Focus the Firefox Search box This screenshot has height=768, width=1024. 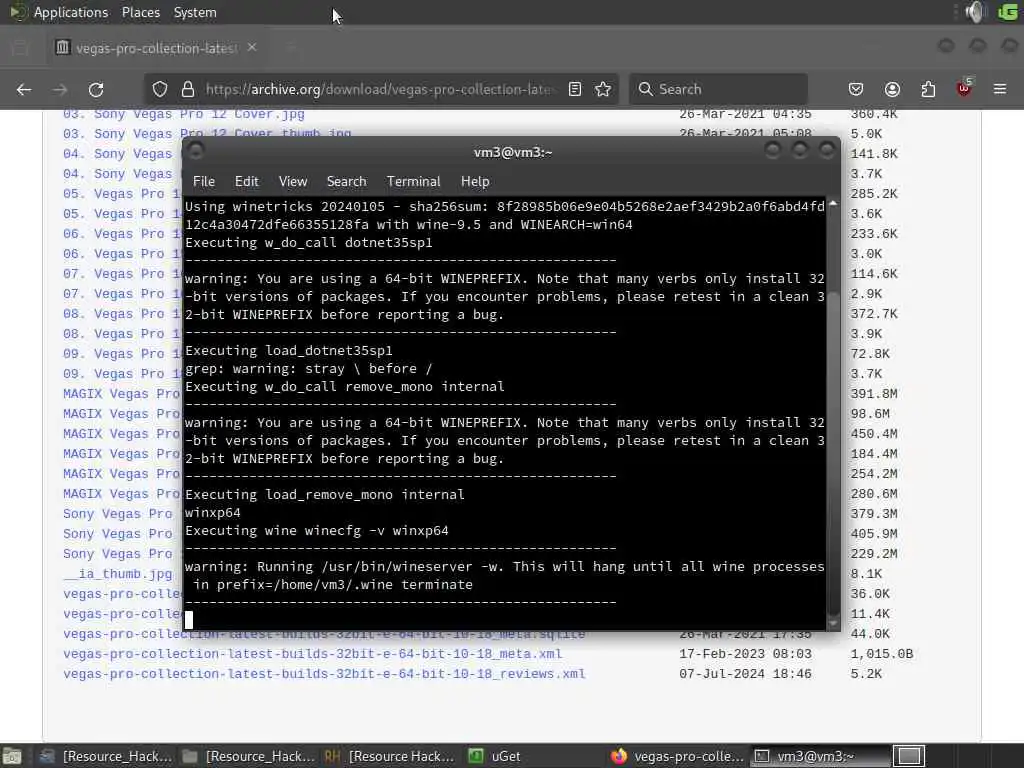(718, 89)
